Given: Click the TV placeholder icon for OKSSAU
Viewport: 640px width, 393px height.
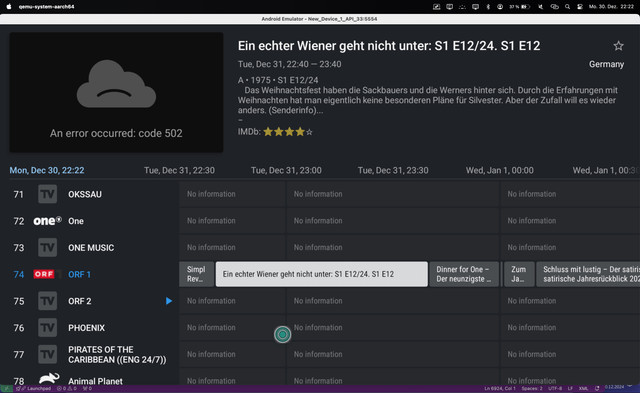Looking at the screenshot, I should click(x=47, y=194).
